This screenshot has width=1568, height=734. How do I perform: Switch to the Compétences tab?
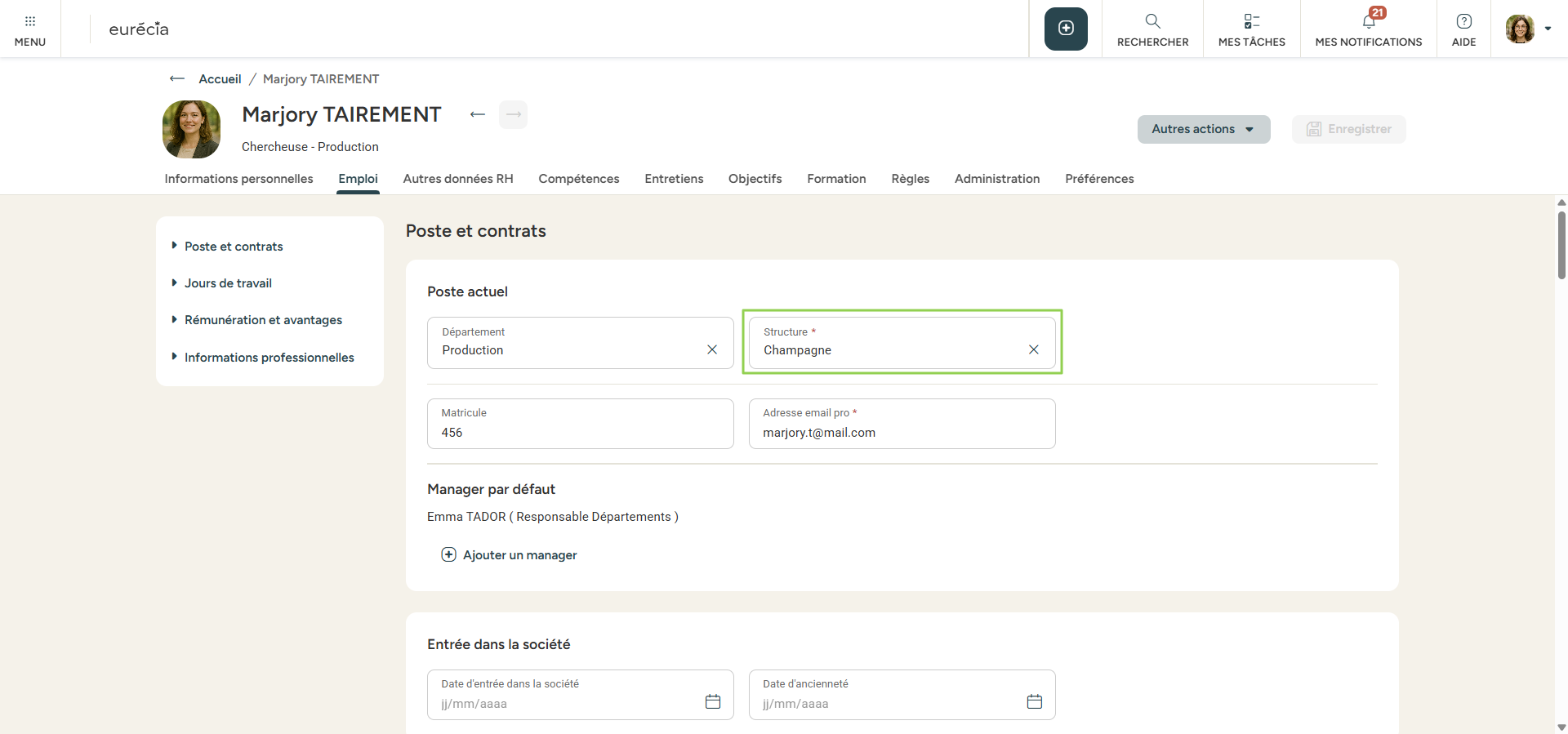[578, 179]
